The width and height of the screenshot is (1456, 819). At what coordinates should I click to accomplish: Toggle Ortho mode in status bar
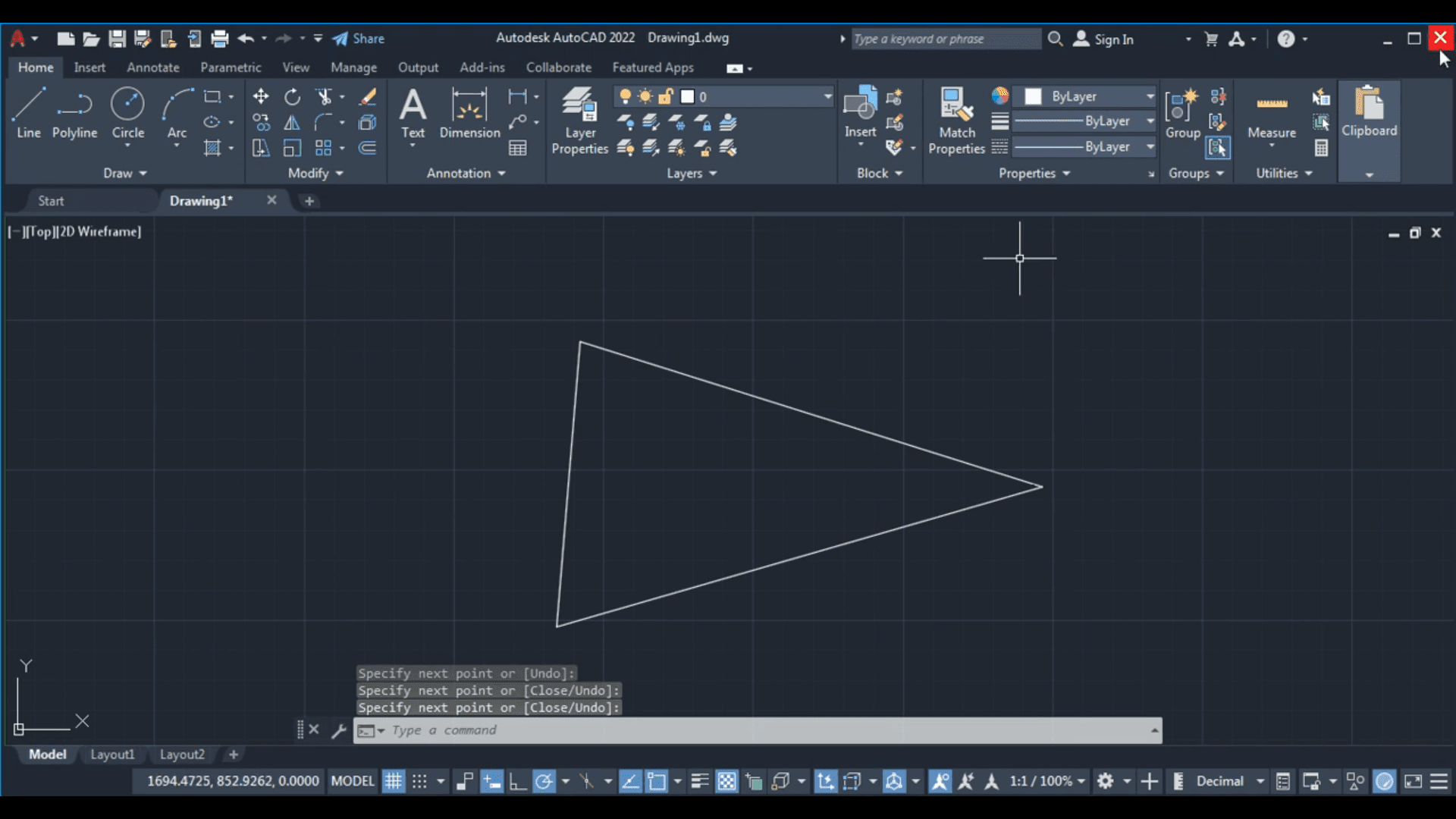point(518,781)
